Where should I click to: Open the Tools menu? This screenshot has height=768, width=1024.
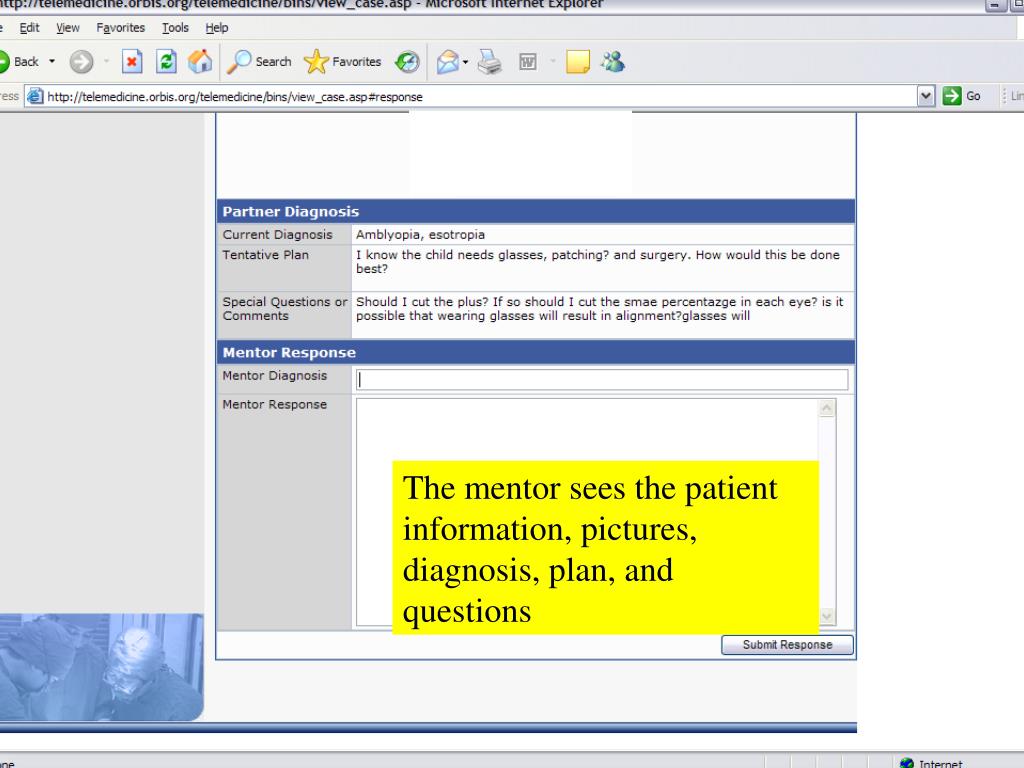pos(175,28)
